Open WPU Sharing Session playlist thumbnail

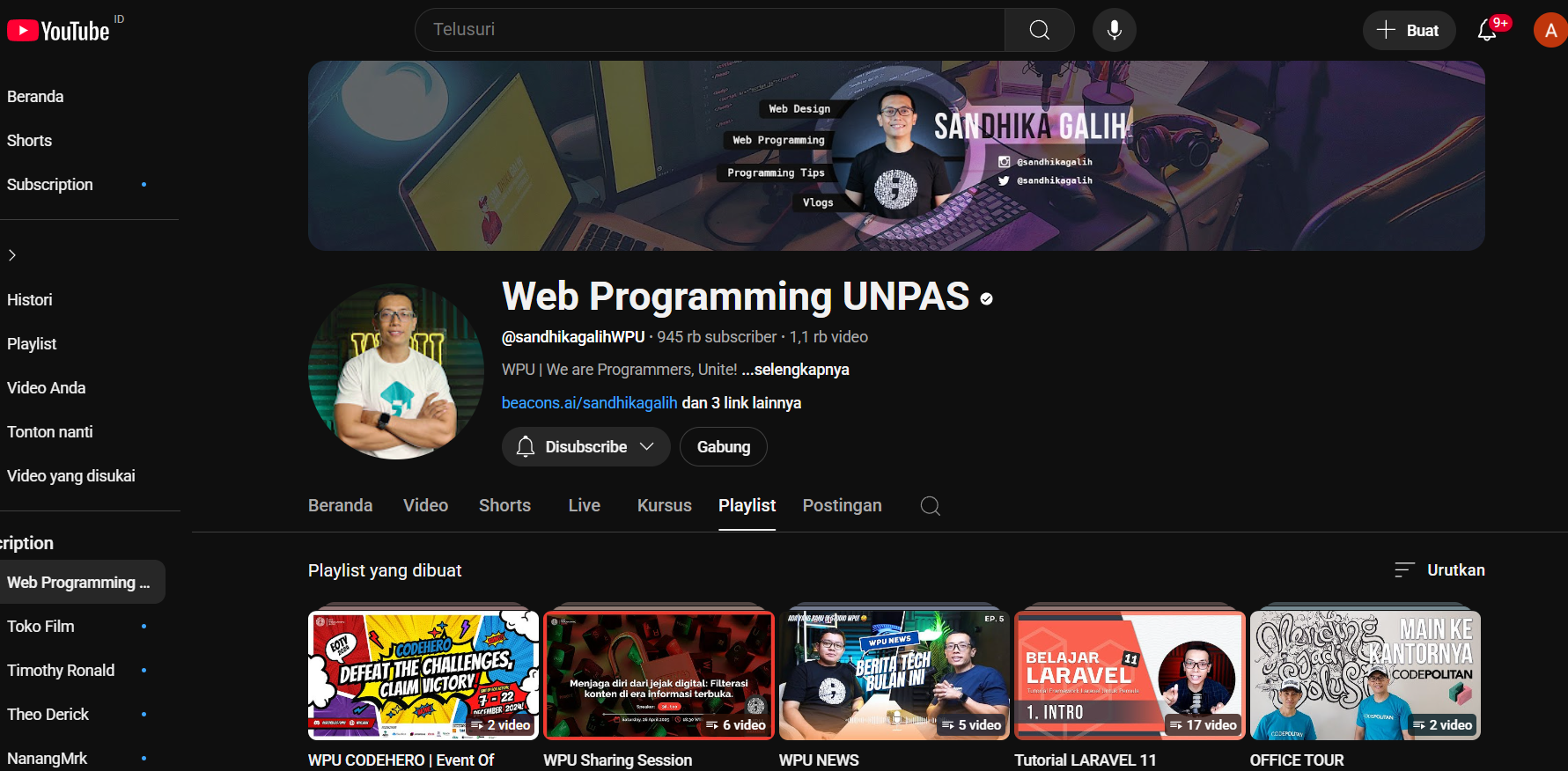tap(659, 675)
